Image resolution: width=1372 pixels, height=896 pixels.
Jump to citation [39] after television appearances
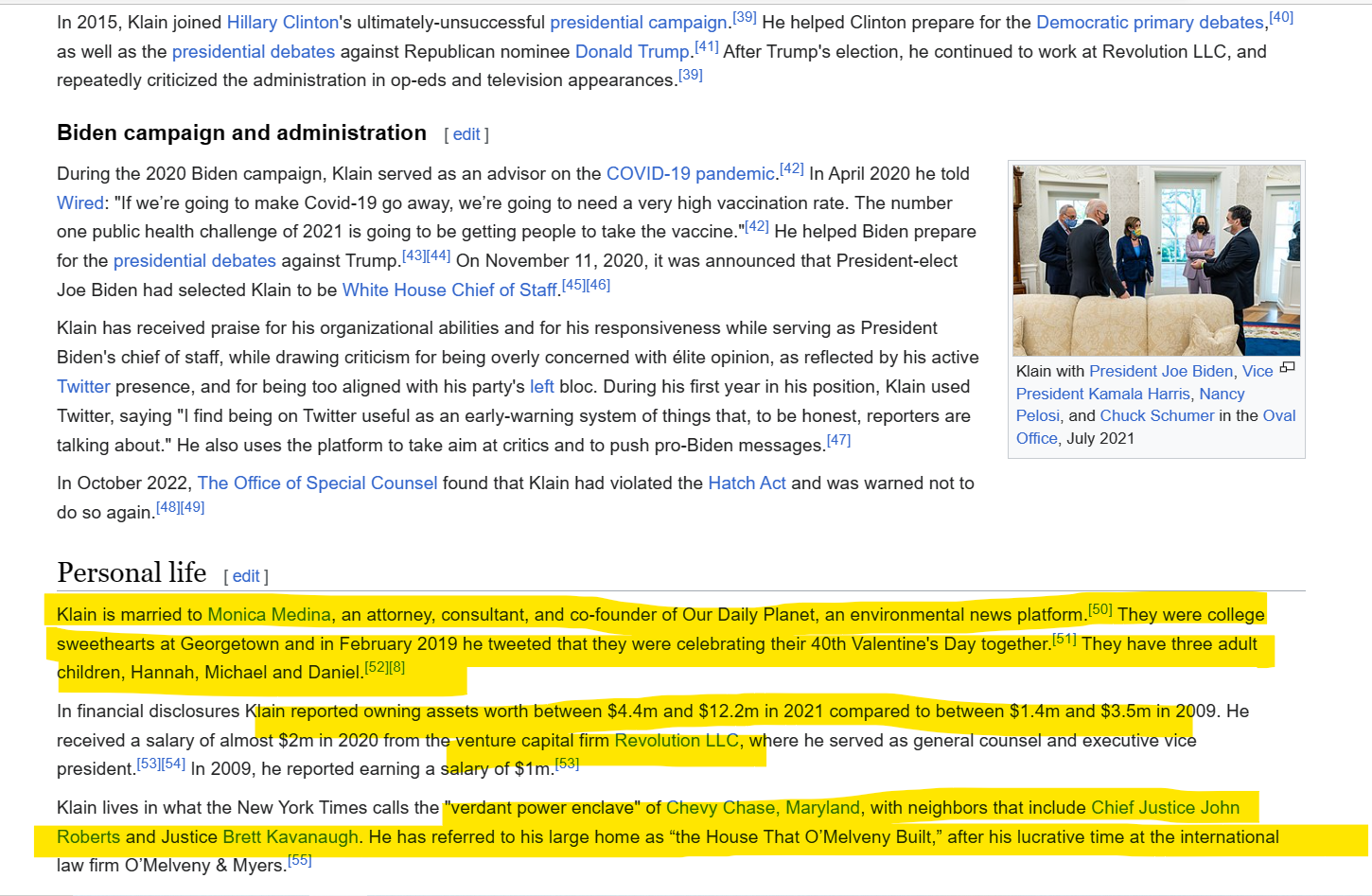click(x=691, y=75)
